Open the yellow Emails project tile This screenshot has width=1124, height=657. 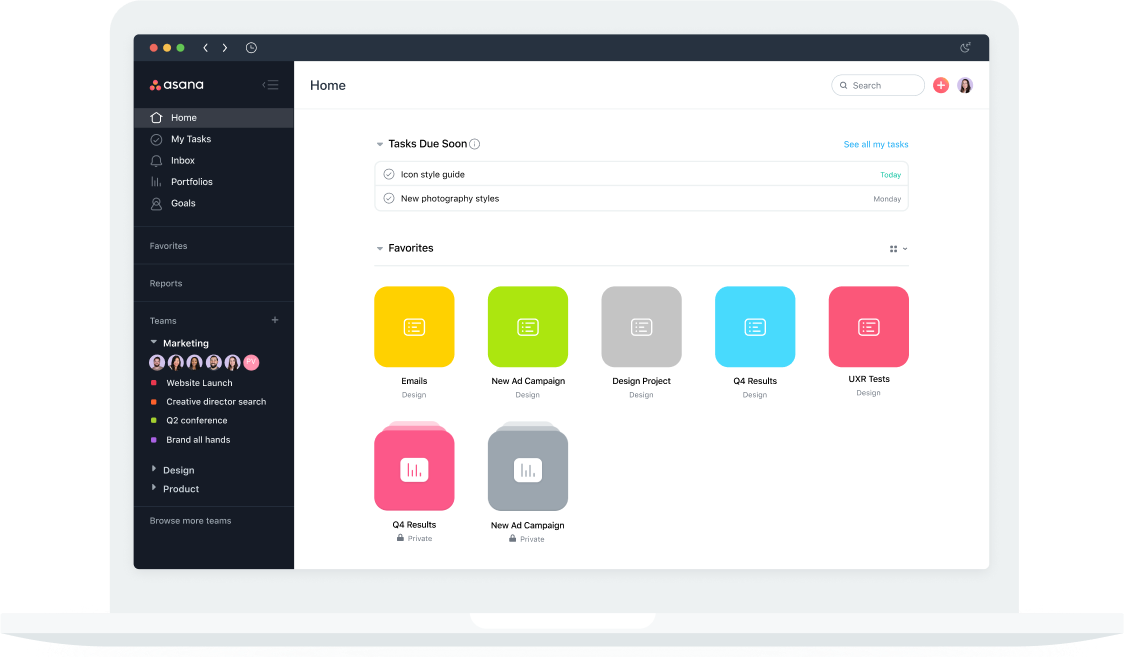pos(414,327)
